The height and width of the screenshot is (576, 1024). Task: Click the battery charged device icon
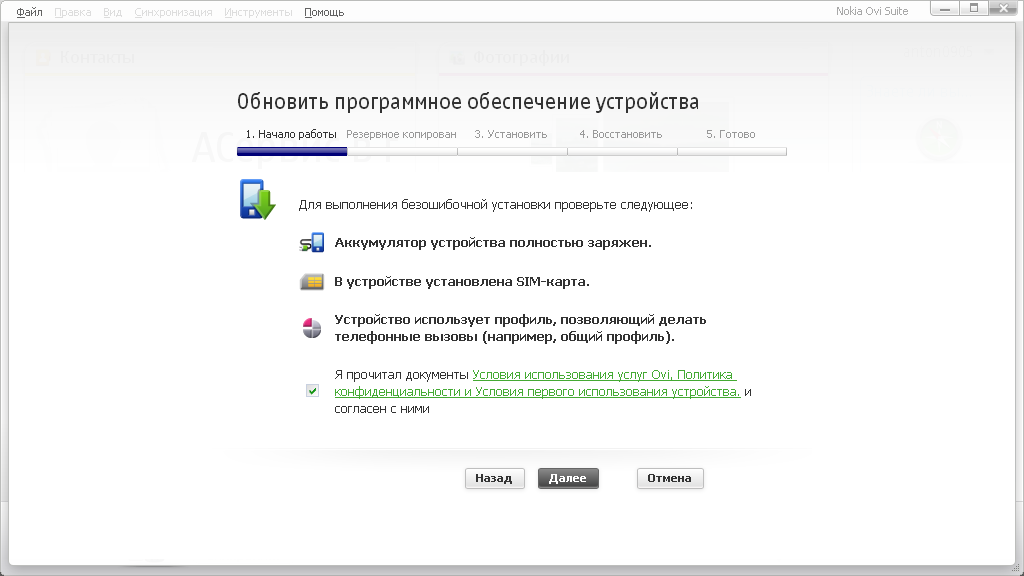312,242
